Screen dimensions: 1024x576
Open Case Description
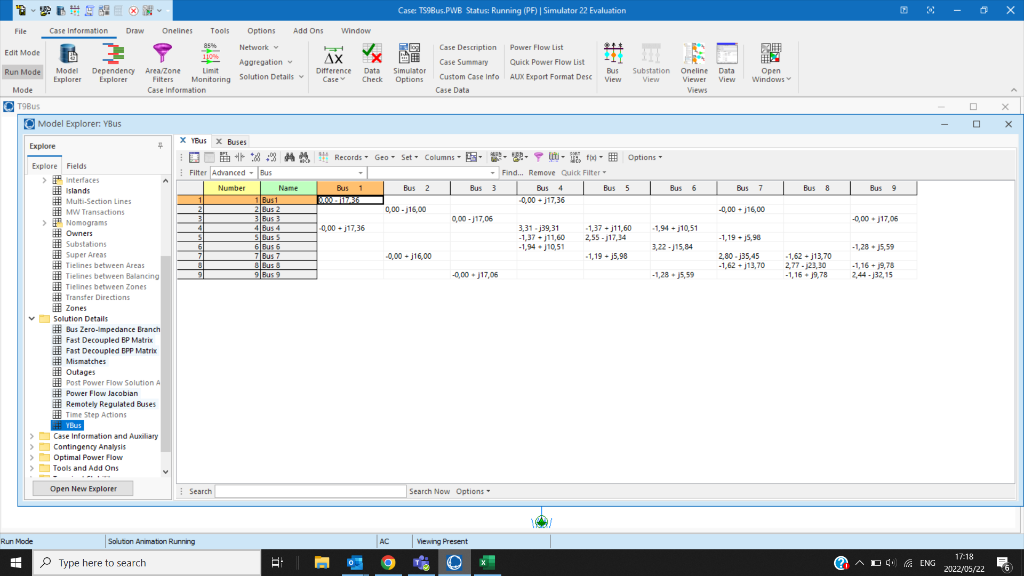coord(468,48)
